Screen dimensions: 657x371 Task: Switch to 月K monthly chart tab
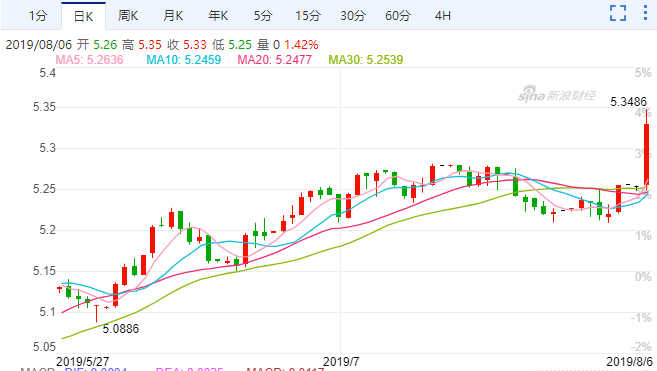173,16
